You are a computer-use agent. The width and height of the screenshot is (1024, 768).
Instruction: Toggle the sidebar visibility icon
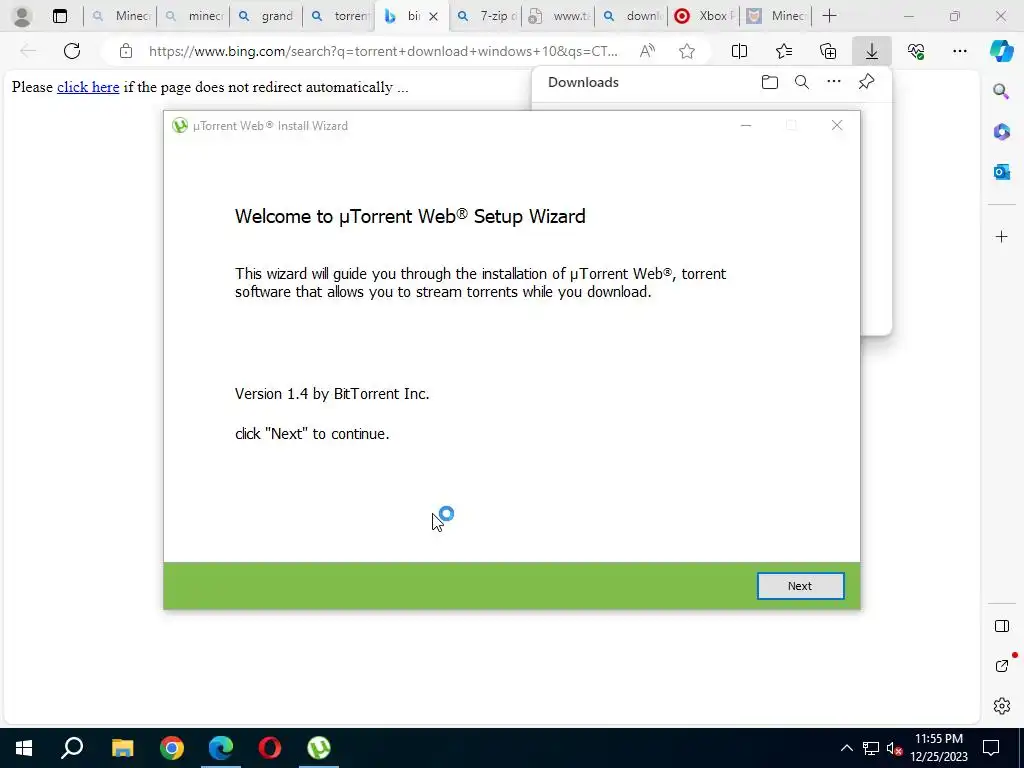click(1001, 626)
